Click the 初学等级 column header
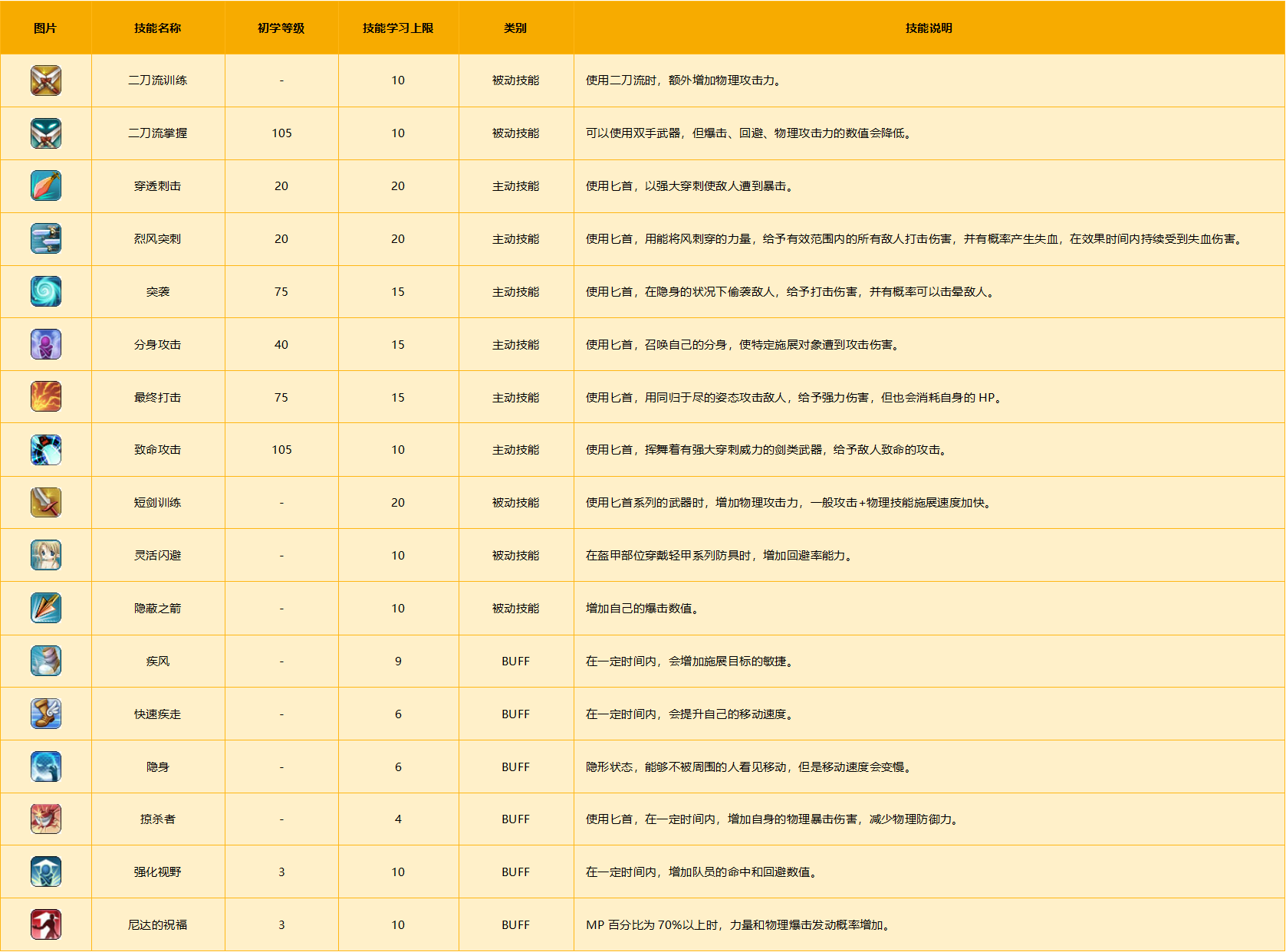Screen dimensions: 1286x952 (x=281, y=28)
